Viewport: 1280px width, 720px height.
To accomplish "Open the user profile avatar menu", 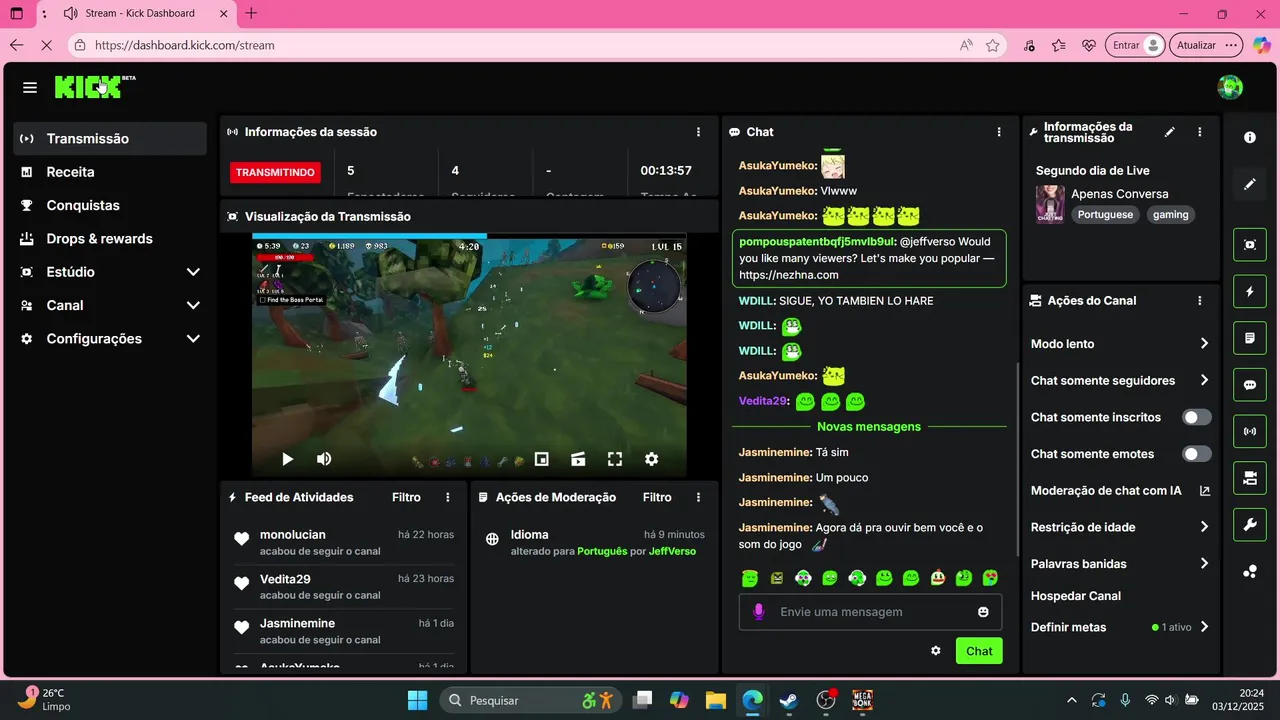I will pos(1230,87).
